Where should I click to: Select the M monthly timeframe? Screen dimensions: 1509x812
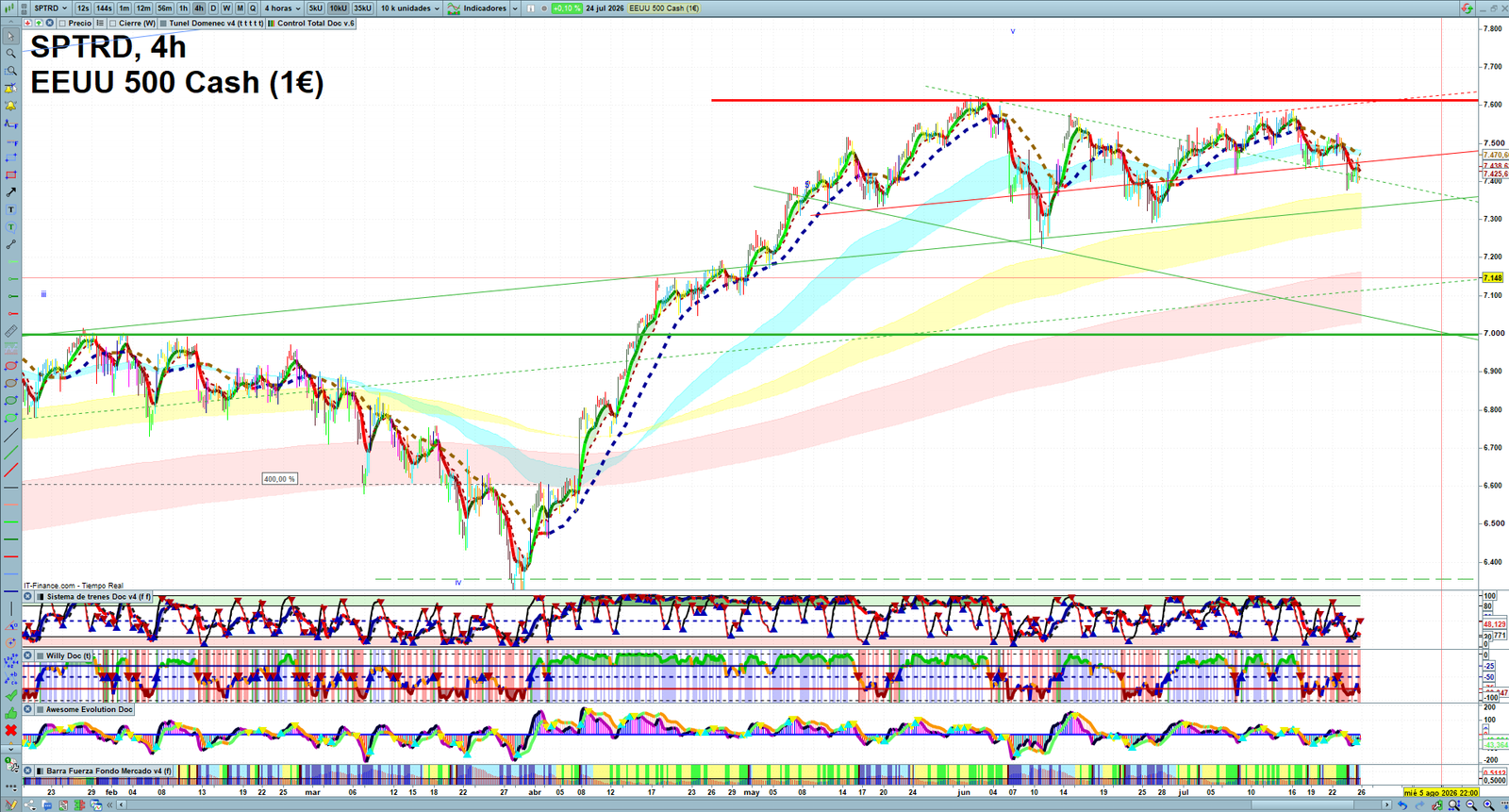[x=240, y=8]
